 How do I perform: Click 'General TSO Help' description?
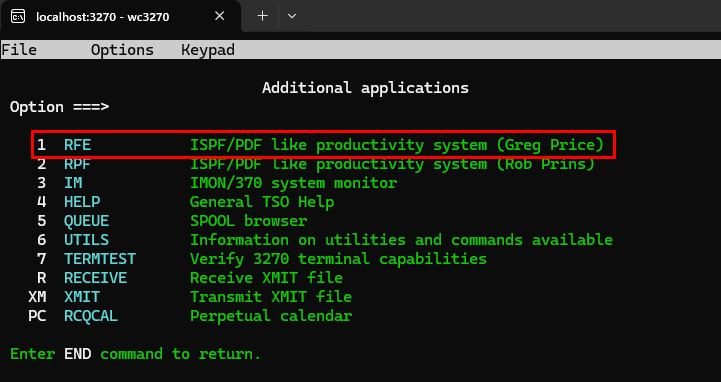[262, 202]
